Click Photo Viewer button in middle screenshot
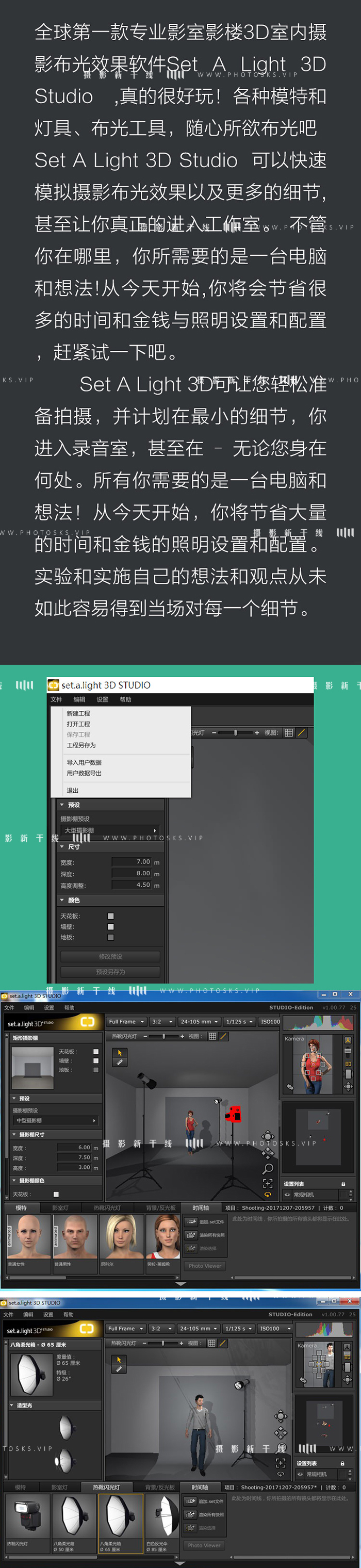 coord(205,1265)
